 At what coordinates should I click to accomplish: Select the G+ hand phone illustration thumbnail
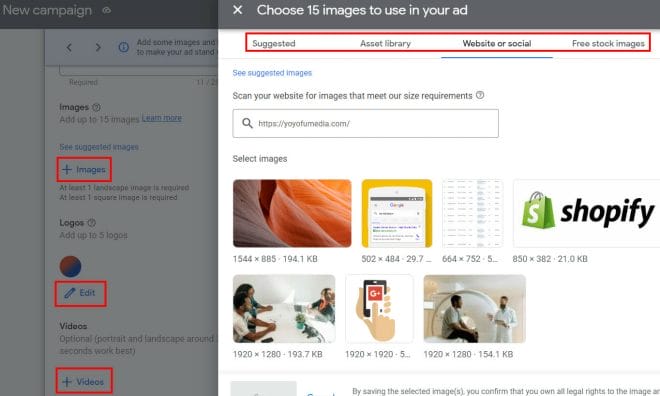click(x=379, y=309)
